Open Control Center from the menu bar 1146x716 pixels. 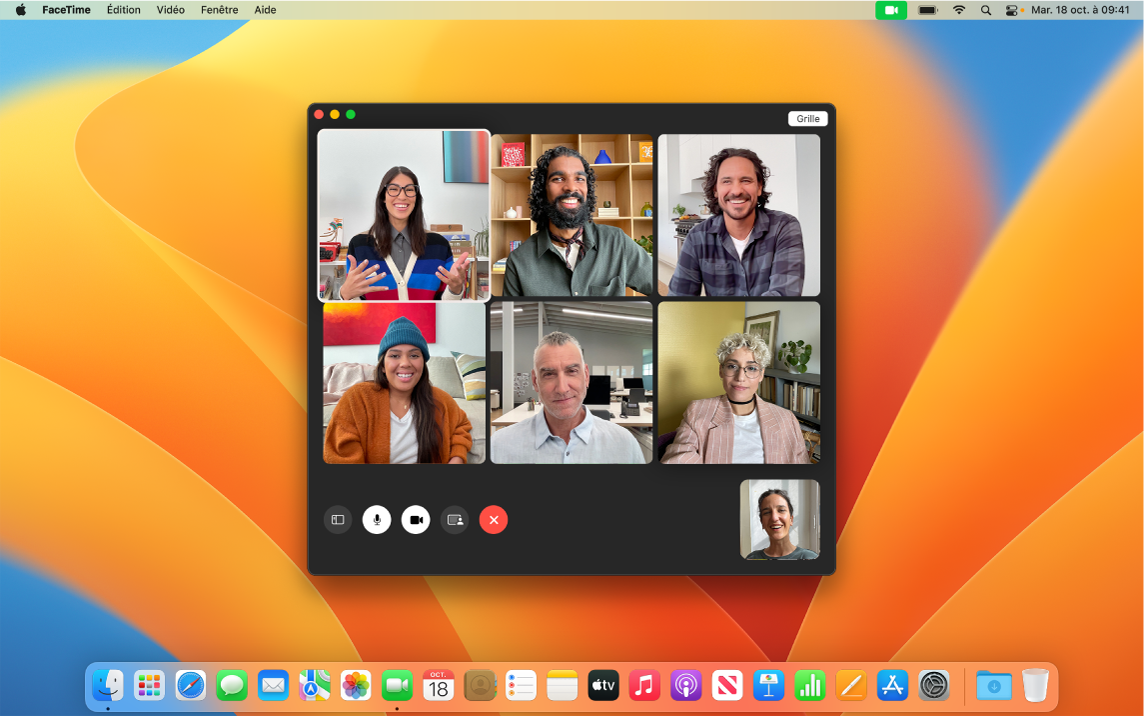click(x=1011, y=10)
